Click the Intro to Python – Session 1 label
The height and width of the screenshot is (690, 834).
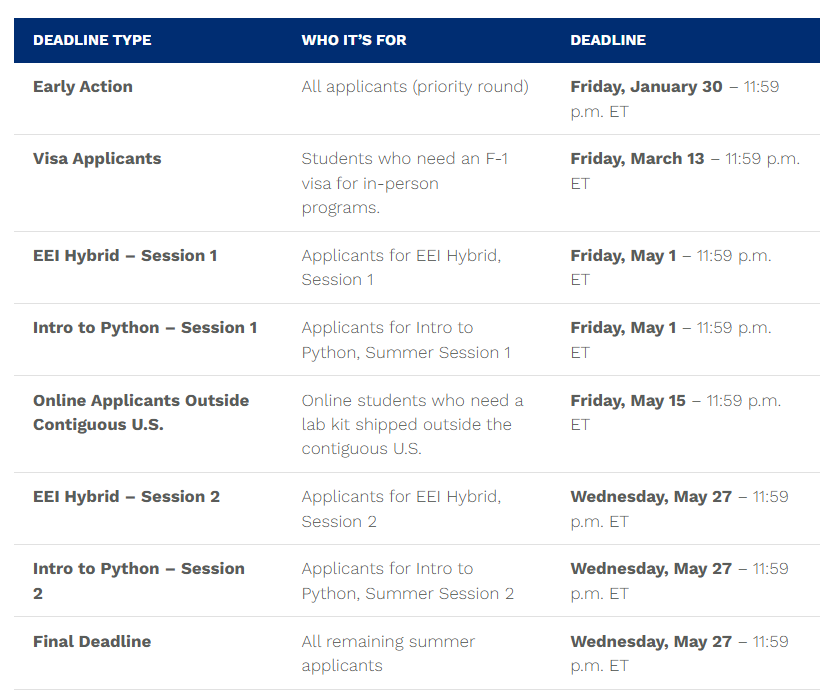pos(145,328)
